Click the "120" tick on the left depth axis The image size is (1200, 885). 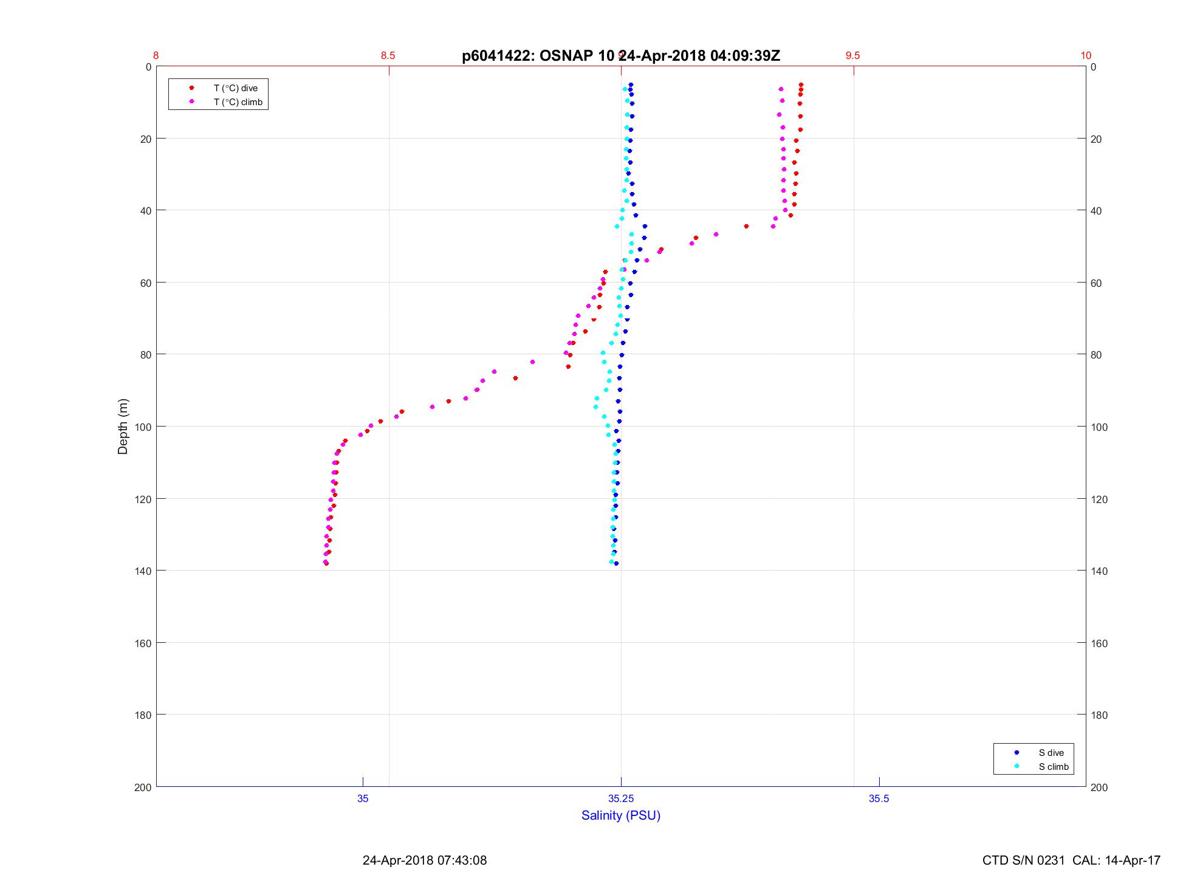pos(142,499)
